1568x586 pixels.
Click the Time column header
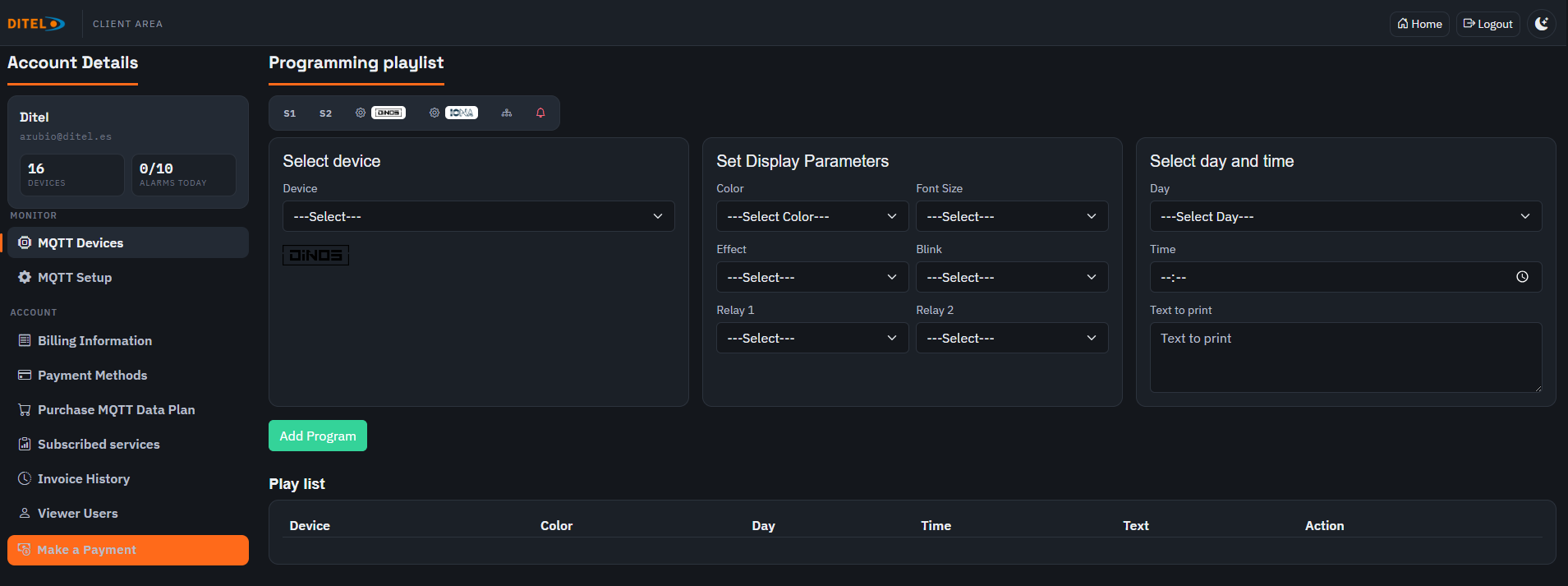(x=936, y=525)
